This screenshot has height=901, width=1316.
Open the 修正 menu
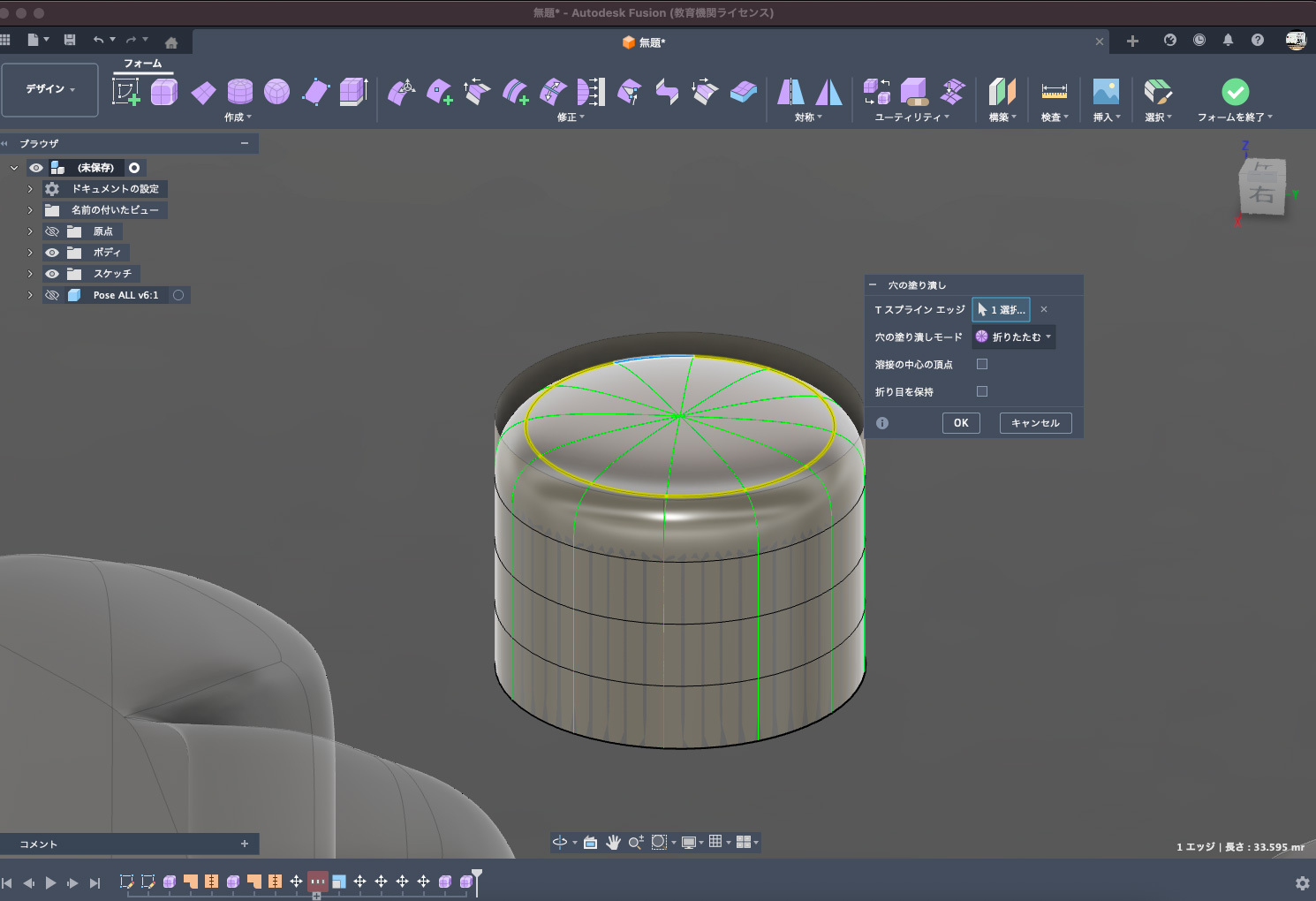[571, 117]
